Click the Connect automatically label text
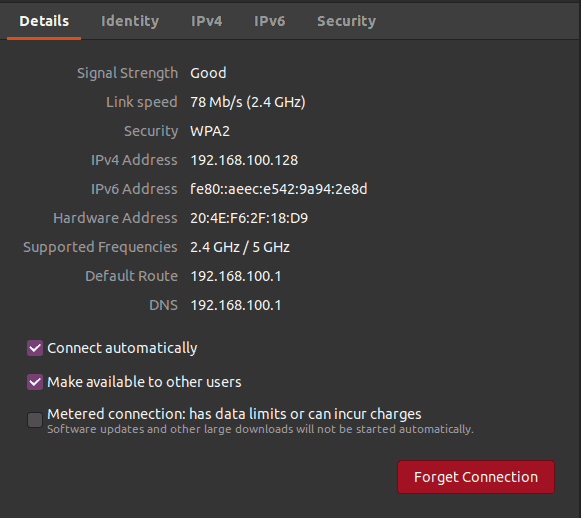This screenshot has height=518, width=581. coord(122,348)
